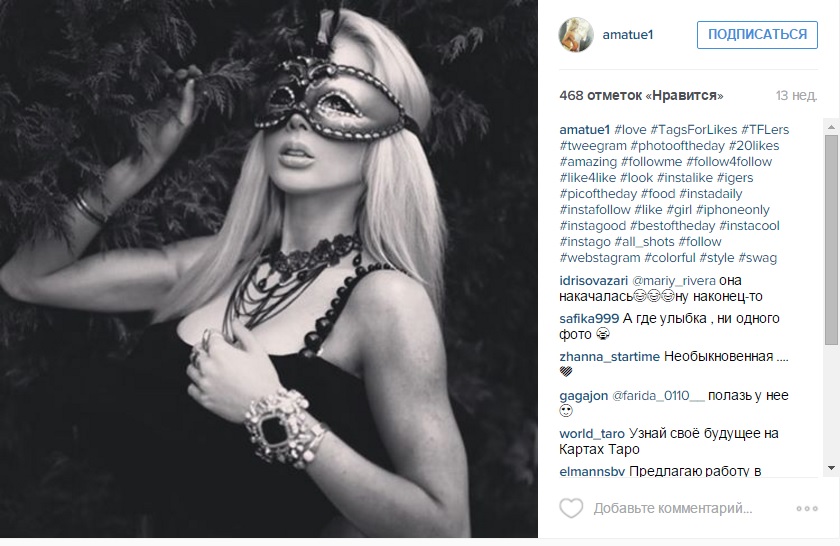Open the world_taro commenter profile
The width and height of the screenshot is (840, 546).
[592, 433]
